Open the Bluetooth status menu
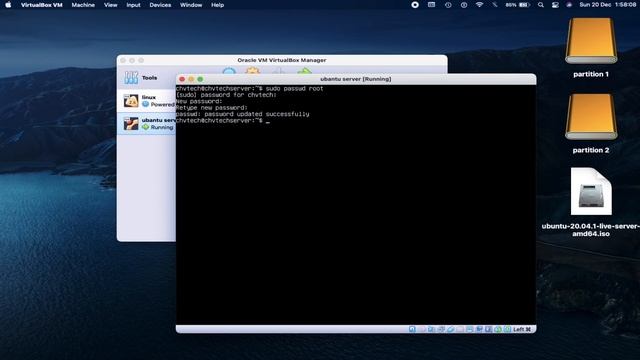This screenshot has height=360, width=640. tap(495, 5)
